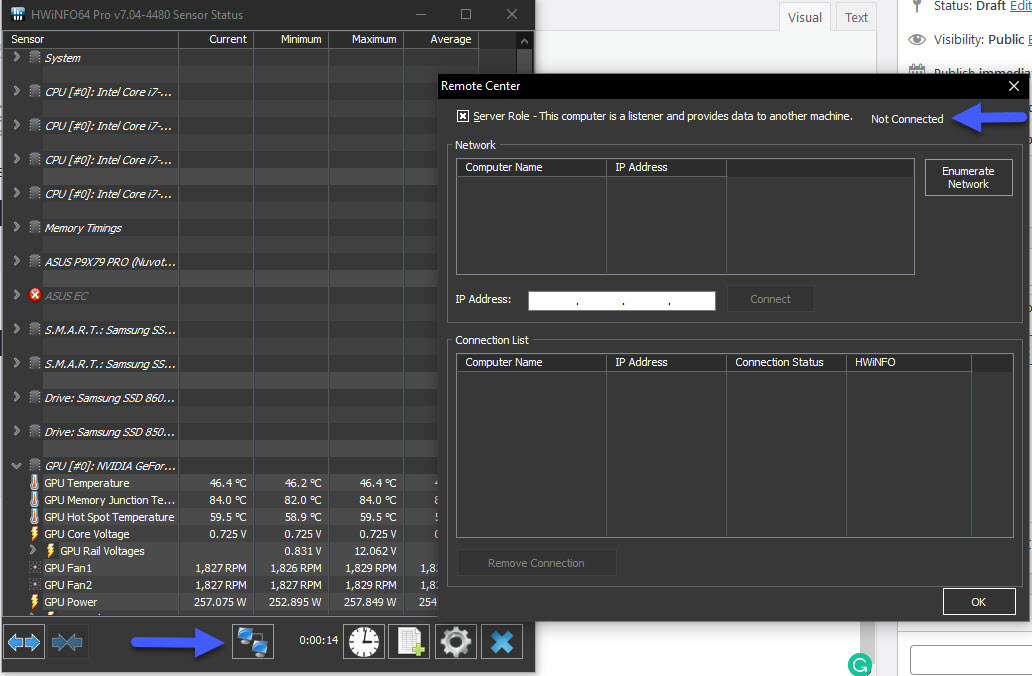This screenshot has height=676, width=1032.
Task: Start logging with the document-plus icon
Action: click(x=409, y=641)
